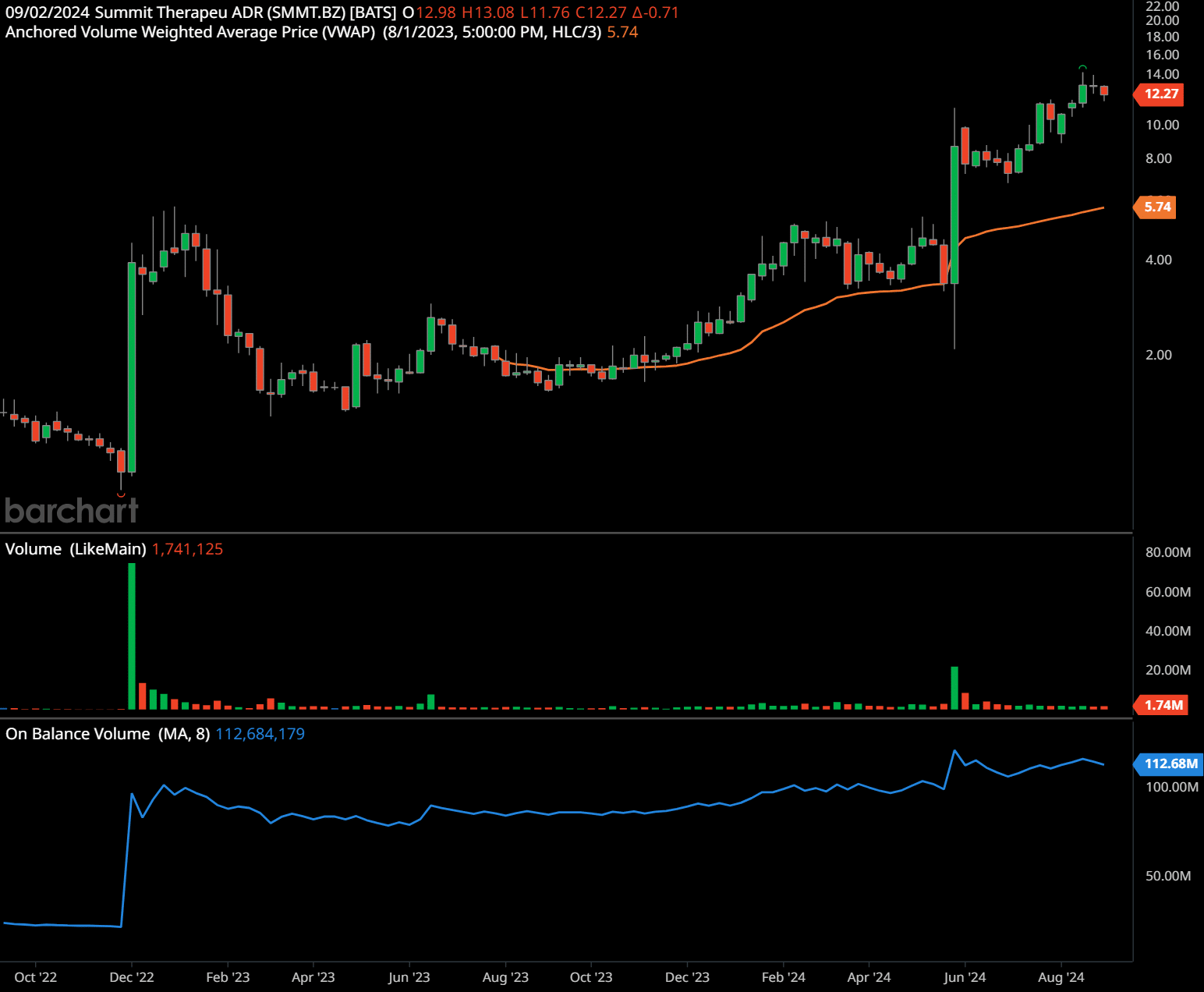Click the 100.00M OBV axis label
1204x992 pixels.
coord(1172,787)
